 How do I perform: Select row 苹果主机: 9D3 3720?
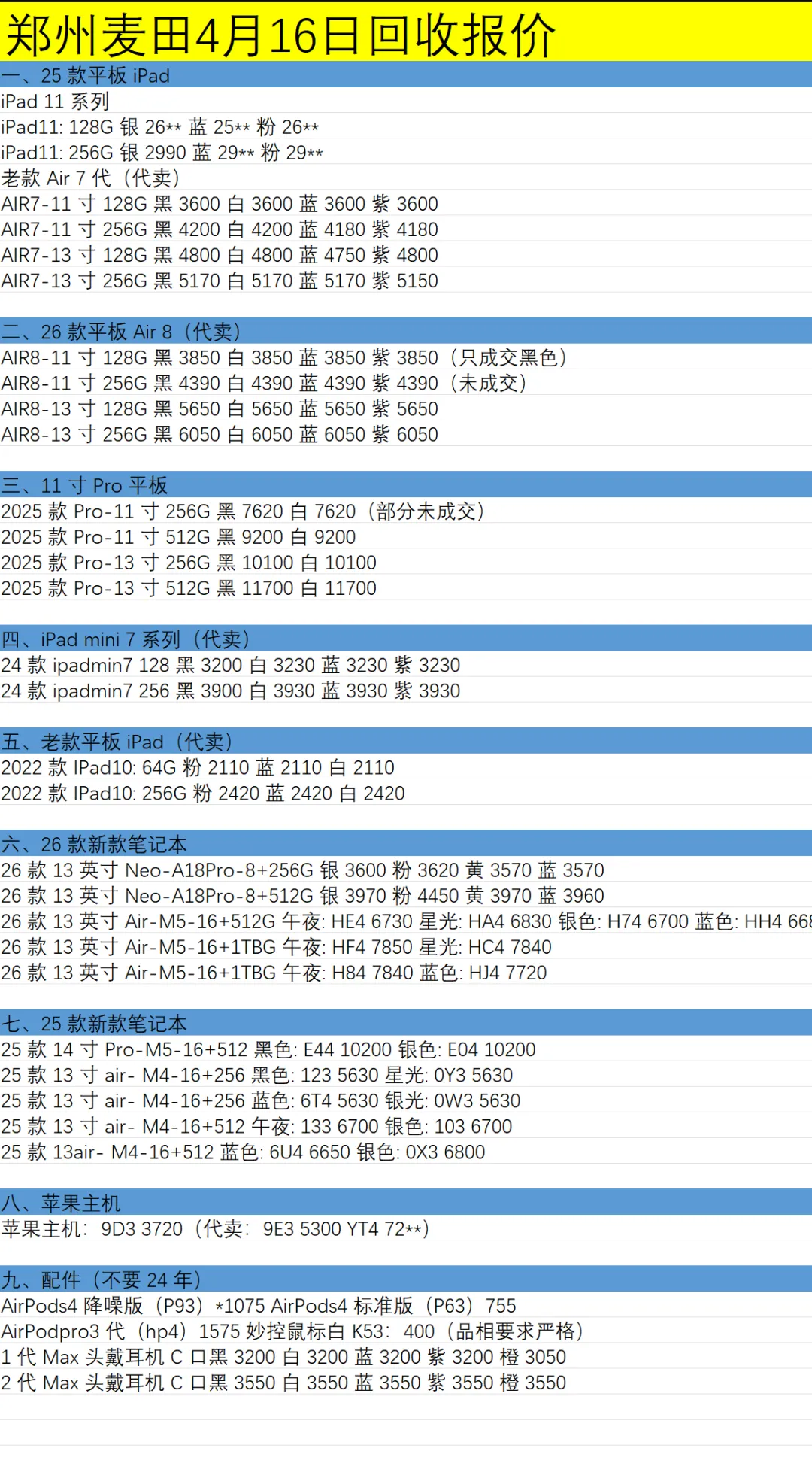406,1226
